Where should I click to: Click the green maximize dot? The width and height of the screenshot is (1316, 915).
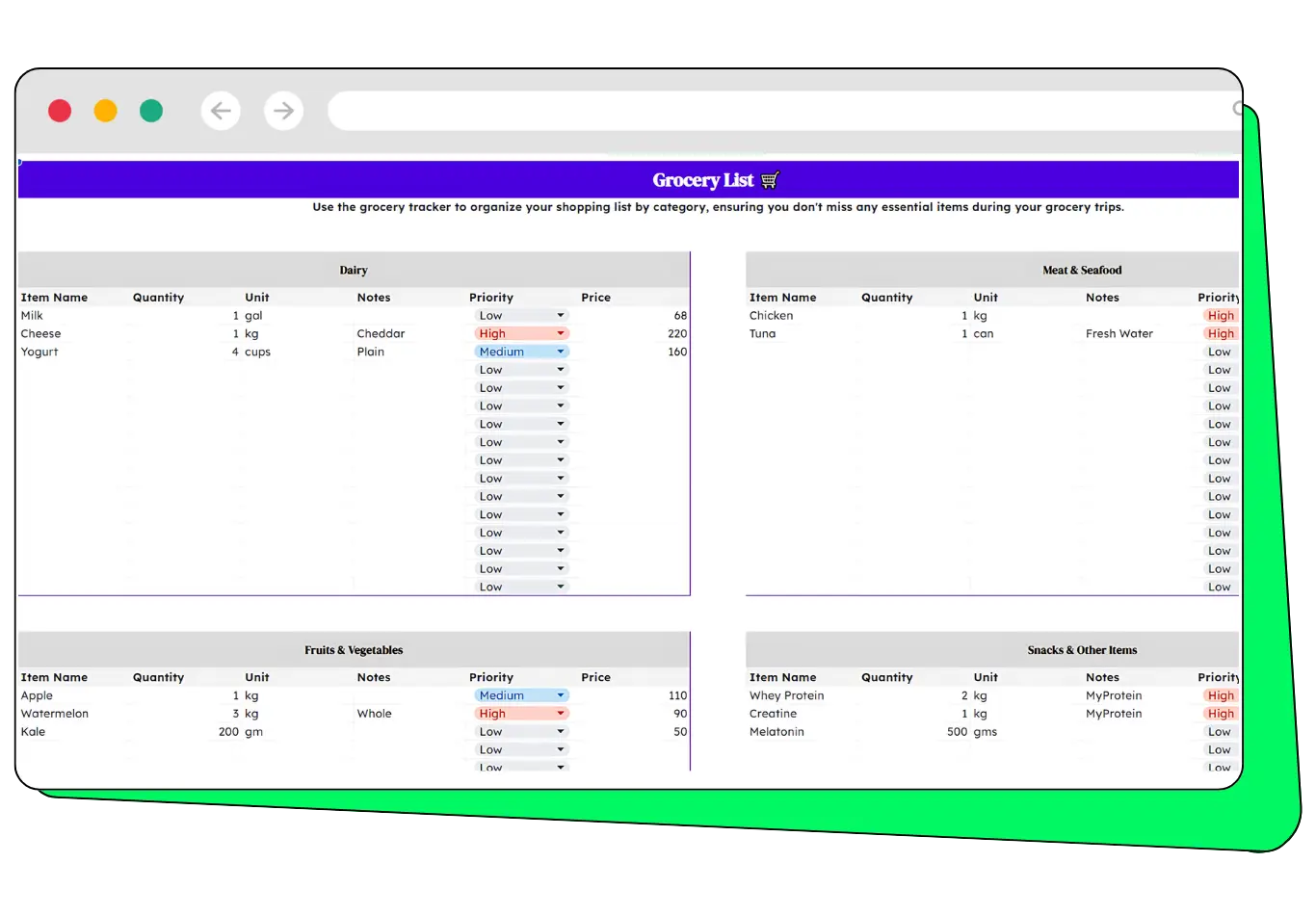pos(151,111)
